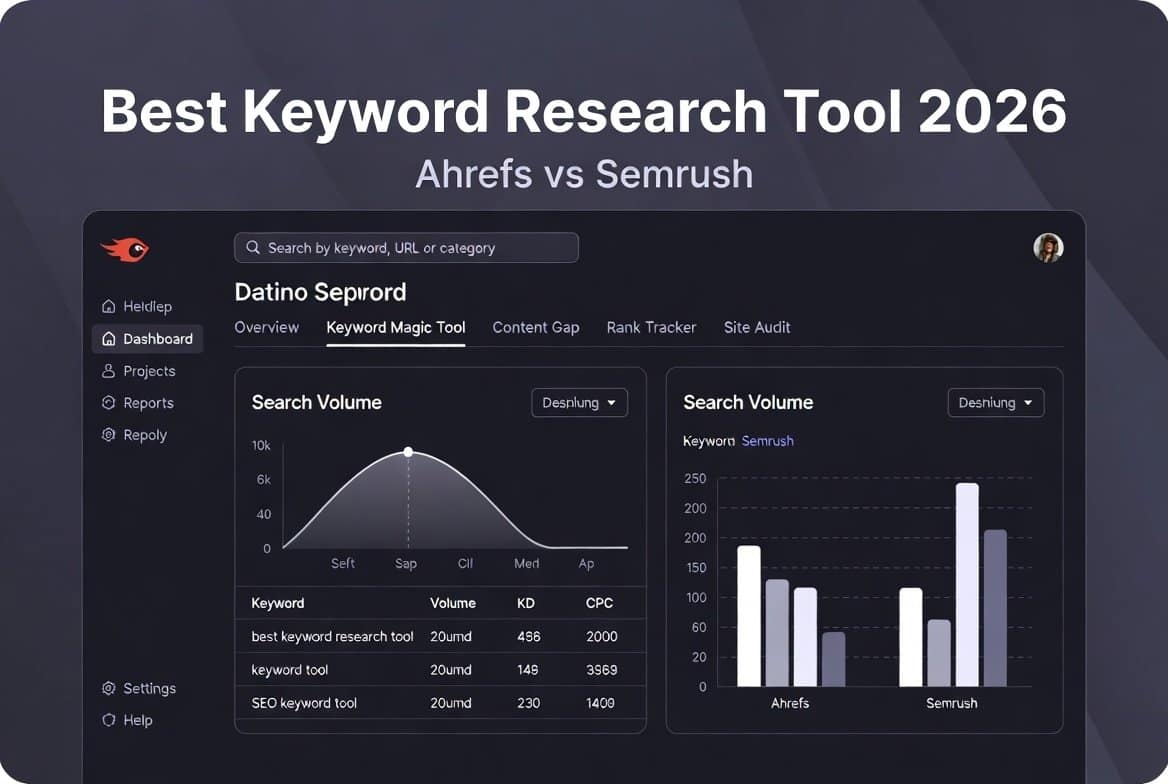The height and width of the screenshot is (784, 1168).
Task: Open the left Desnlung dropdown
Action: tap(579, 402)
